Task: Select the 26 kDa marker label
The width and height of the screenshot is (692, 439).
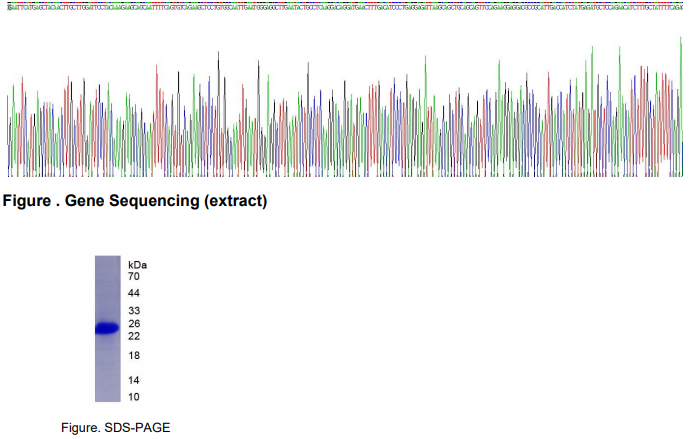Action: pyautogui.click(x=134, y=323)
